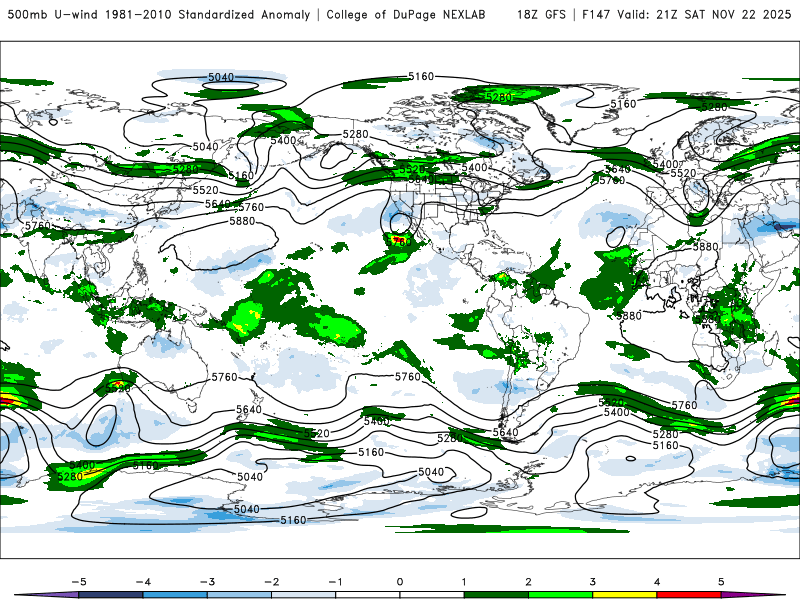Select the red 4 to 5 colorbar segment

point(689,595)
